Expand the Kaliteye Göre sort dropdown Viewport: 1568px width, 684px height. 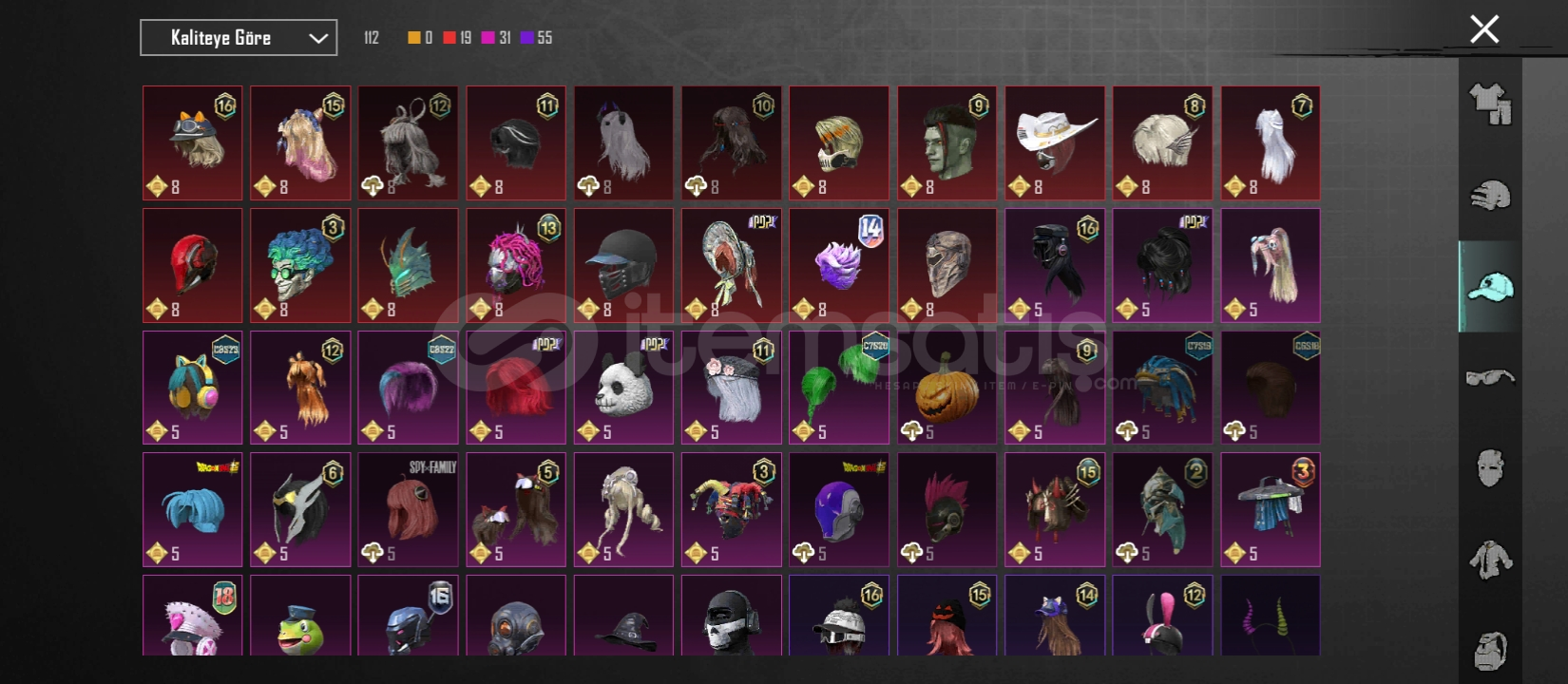click(x=239, y=38)
